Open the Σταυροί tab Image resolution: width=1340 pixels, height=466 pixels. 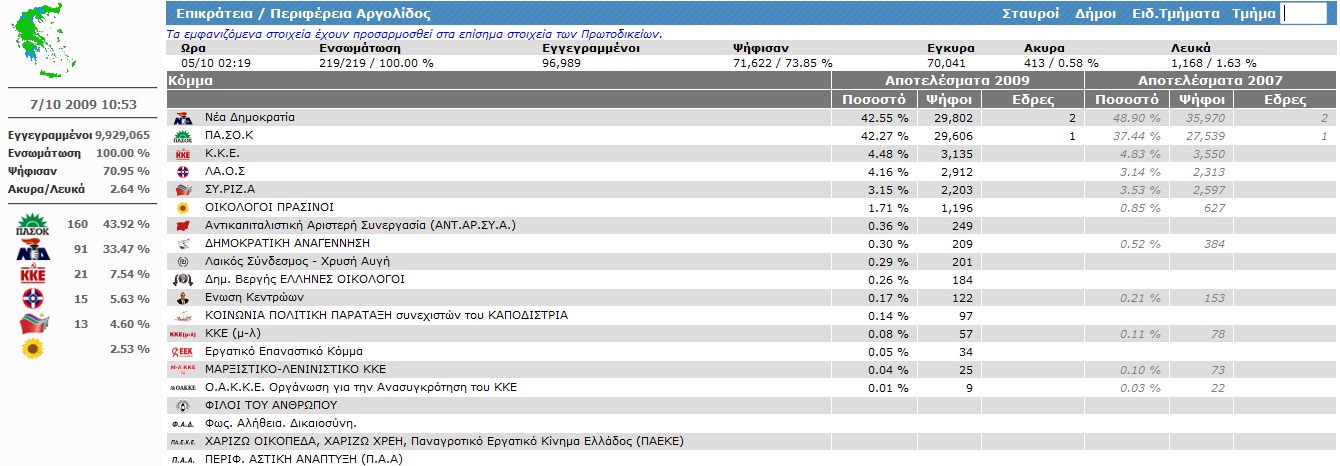(1030, 14)
